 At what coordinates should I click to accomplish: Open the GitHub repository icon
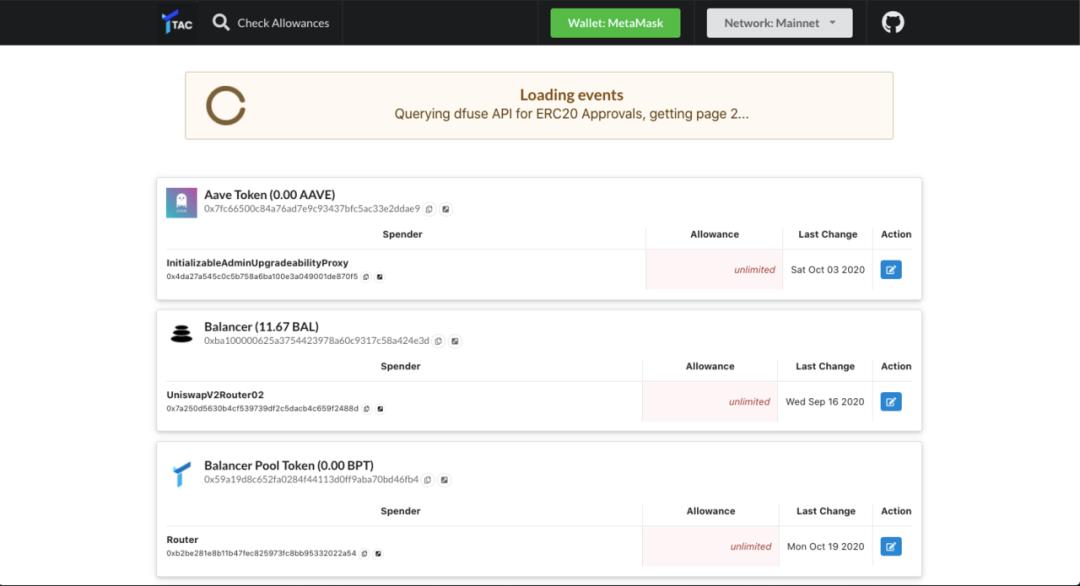[893, 23]
